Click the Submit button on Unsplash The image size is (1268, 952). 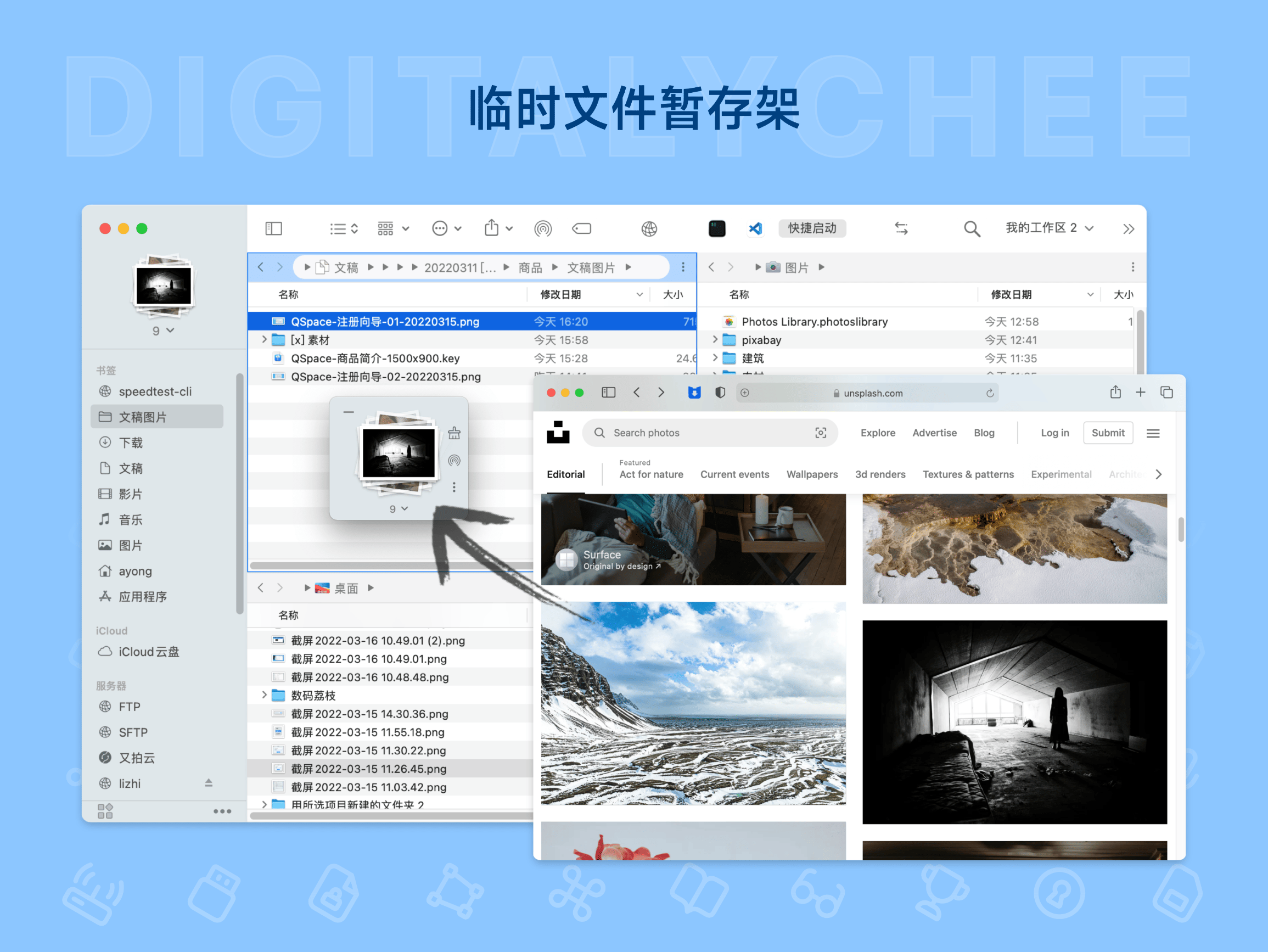(x=1108, y=433)
